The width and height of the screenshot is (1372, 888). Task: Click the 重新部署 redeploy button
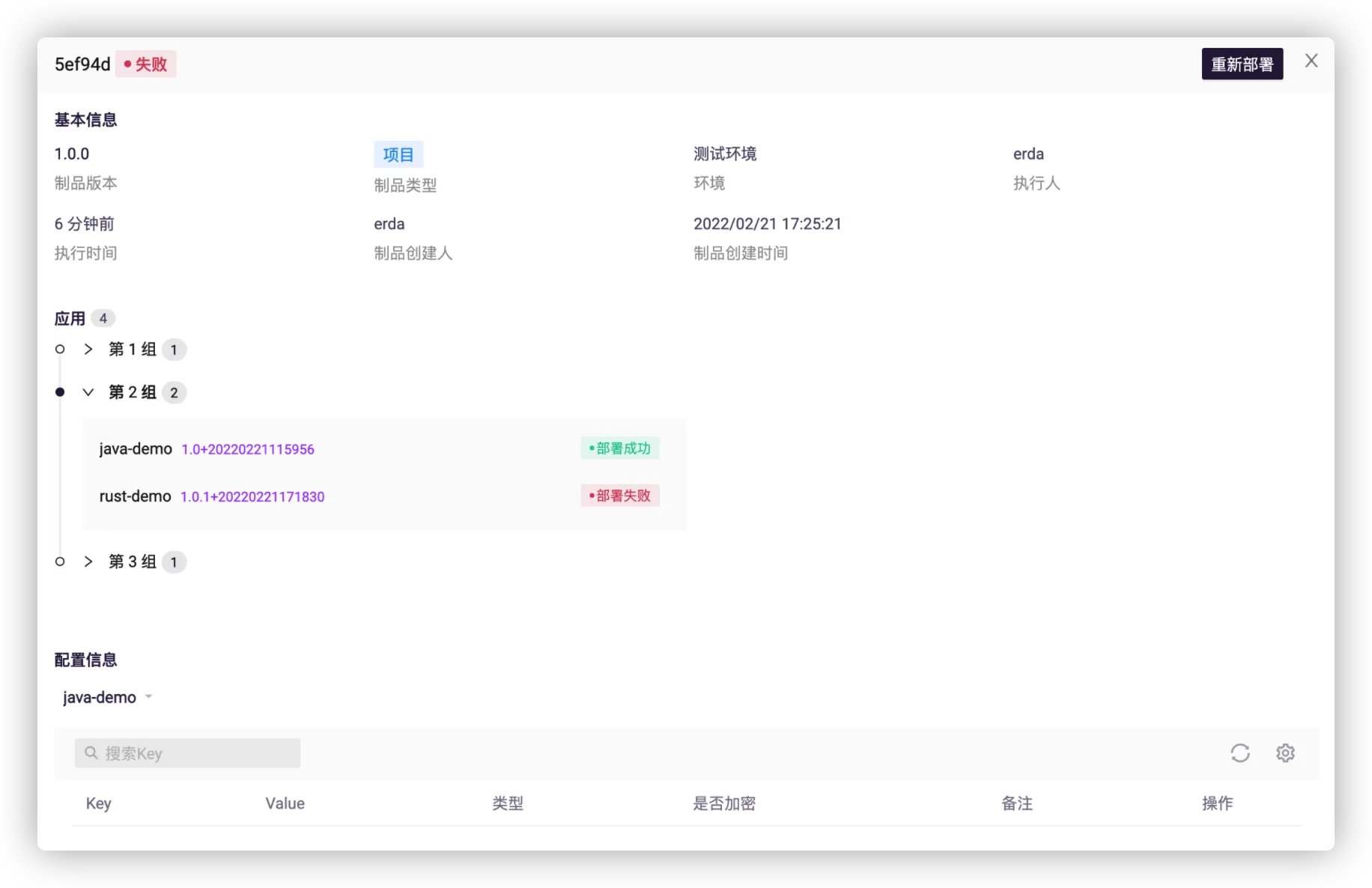(x=1242, y=64)
